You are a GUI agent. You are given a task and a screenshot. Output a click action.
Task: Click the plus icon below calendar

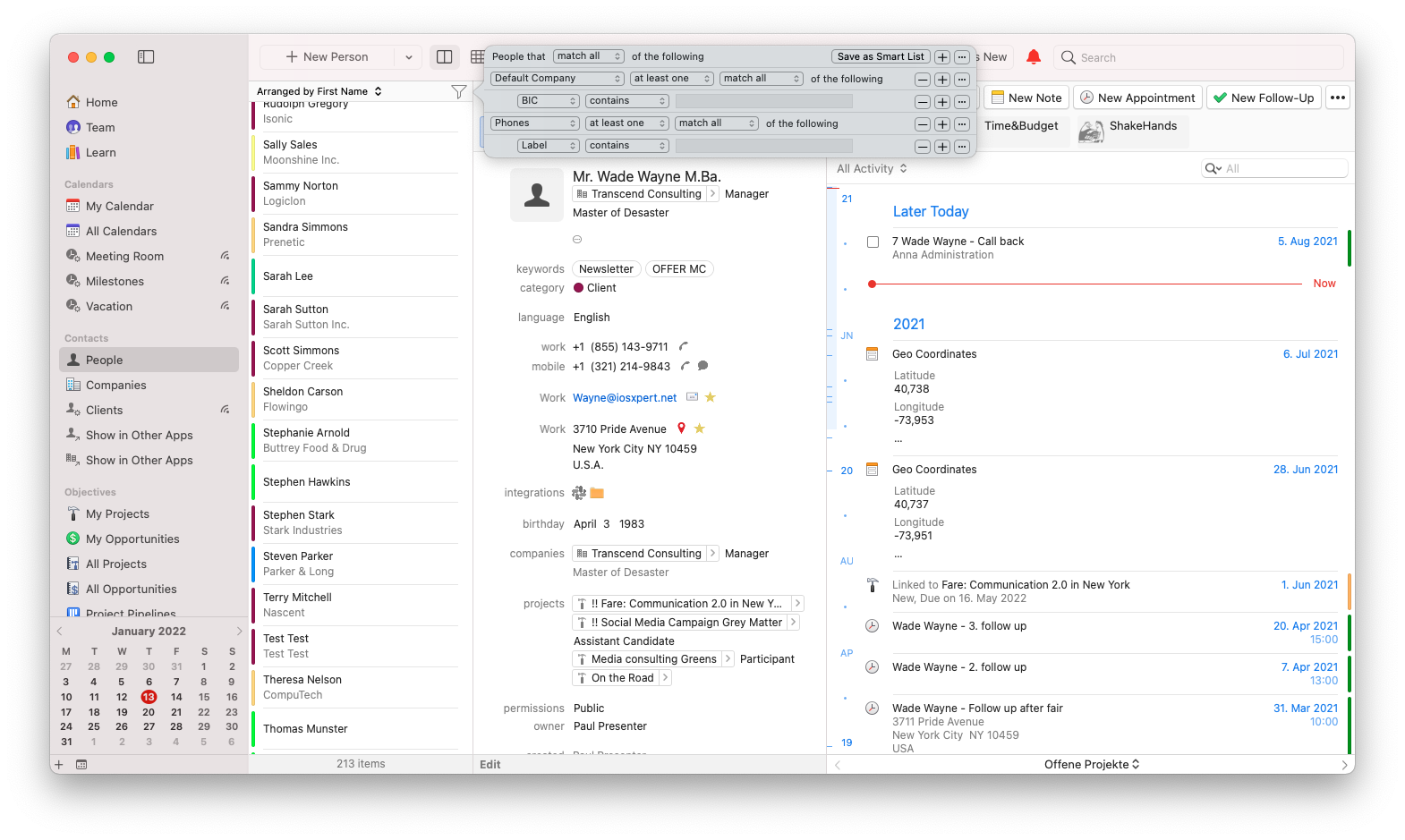click(x=59, y=765)
